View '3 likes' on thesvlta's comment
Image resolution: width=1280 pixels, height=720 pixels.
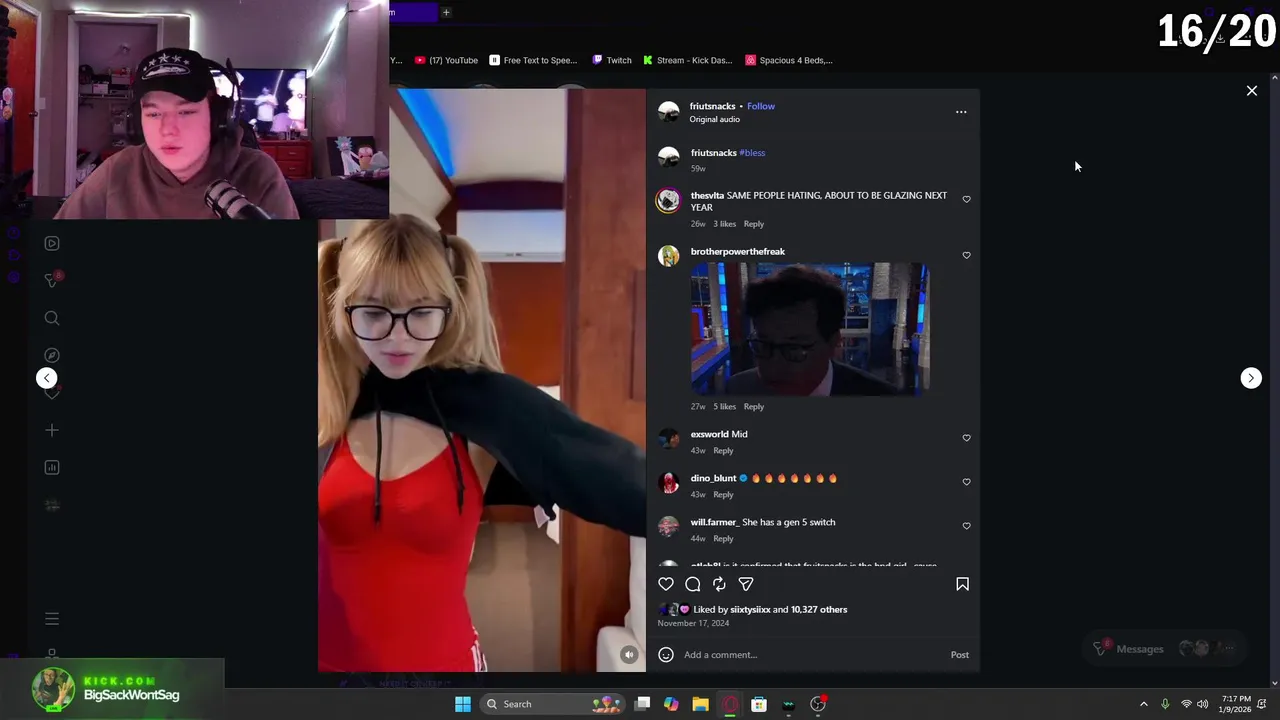click(x=725, y=224)
